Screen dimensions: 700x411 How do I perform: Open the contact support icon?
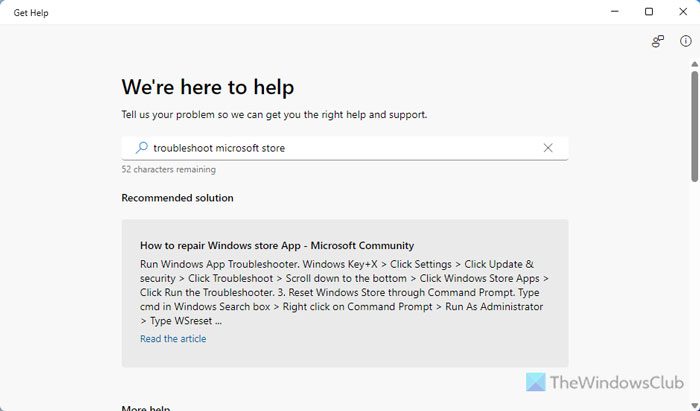pos(658,42)
